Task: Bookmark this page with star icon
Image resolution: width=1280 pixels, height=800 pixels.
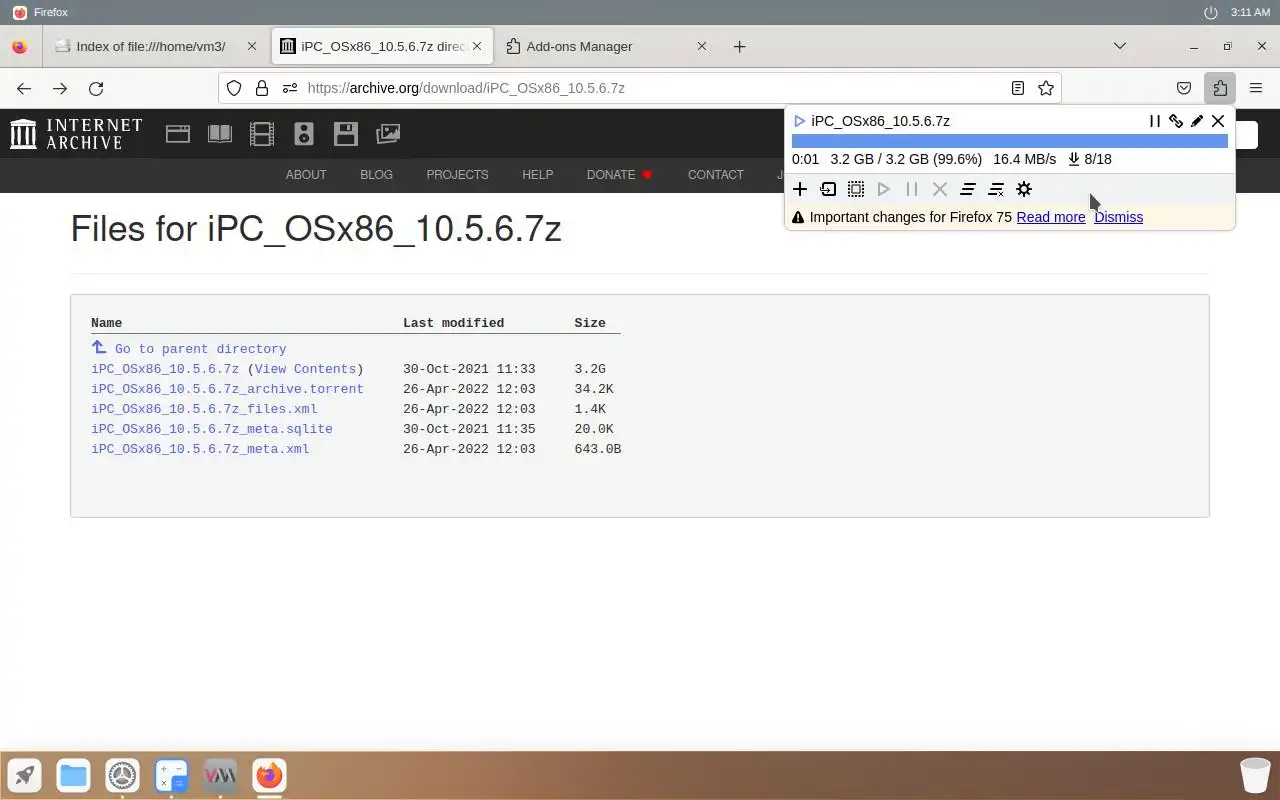Action: 1046,88
